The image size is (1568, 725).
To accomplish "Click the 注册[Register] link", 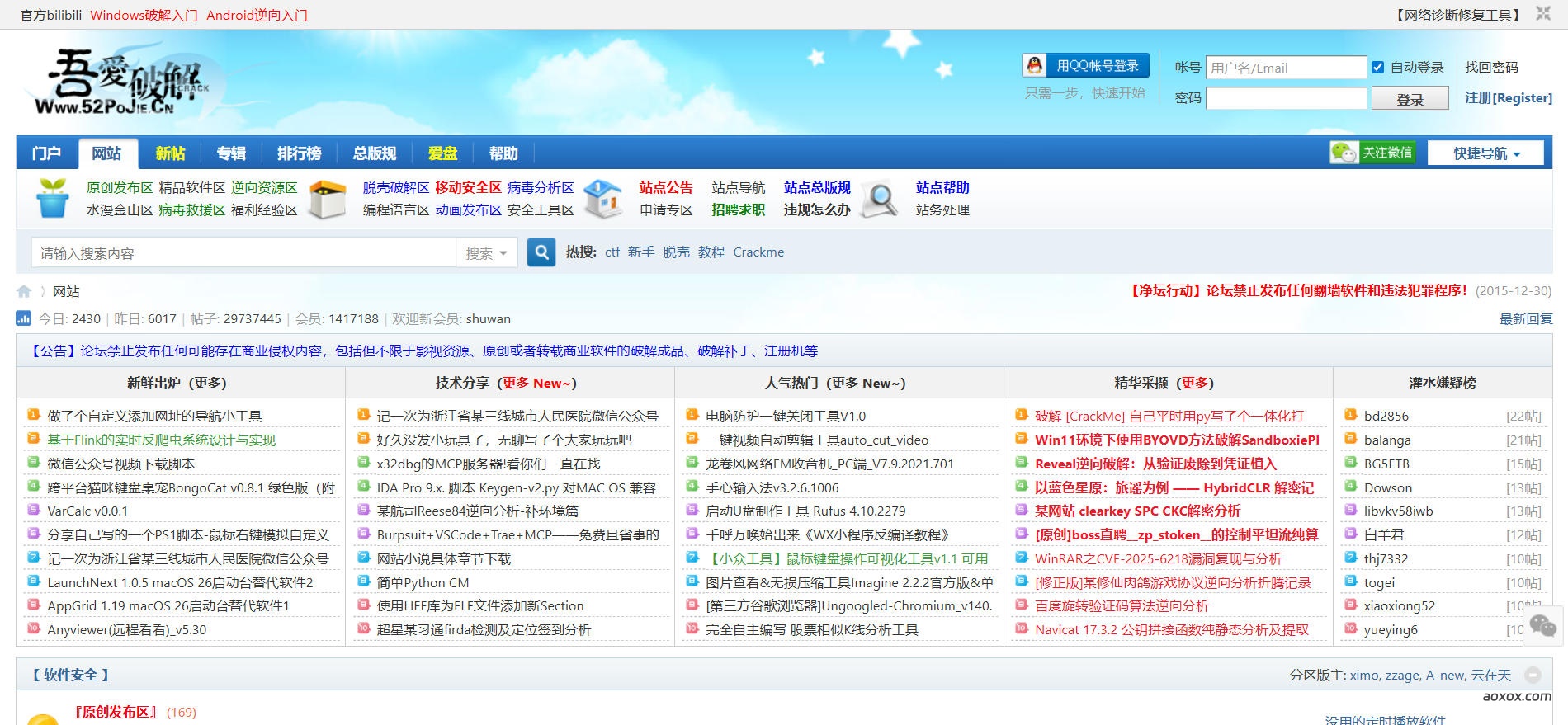I will (x=1508, y=98).
